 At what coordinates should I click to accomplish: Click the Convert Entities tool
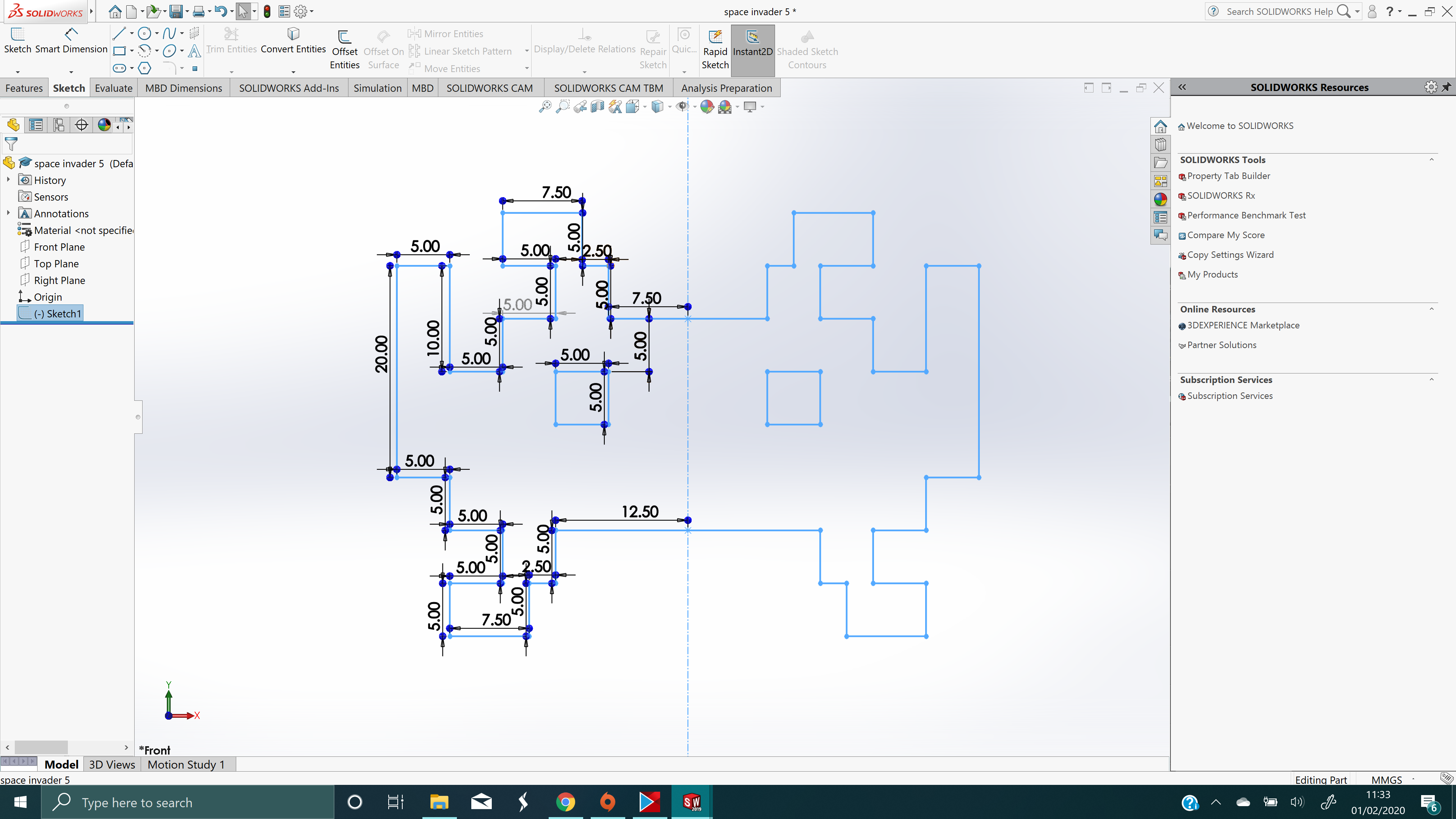coord(293,41)
